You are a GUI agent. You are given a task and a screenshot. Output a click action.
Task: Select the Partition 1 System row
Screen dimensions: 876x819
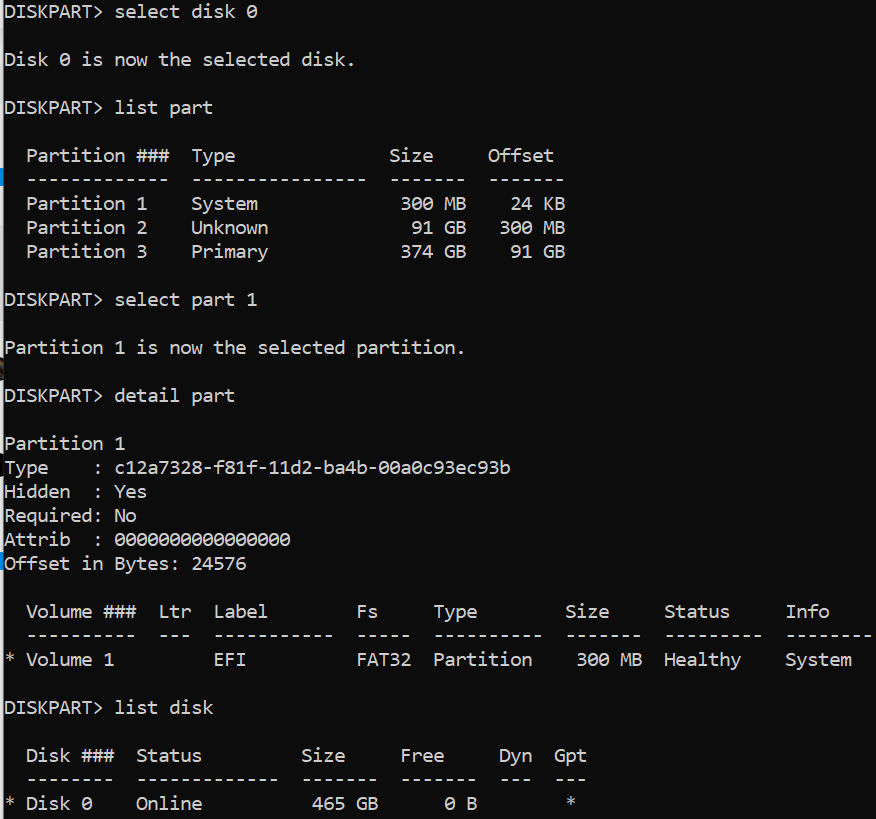[296, 203]
